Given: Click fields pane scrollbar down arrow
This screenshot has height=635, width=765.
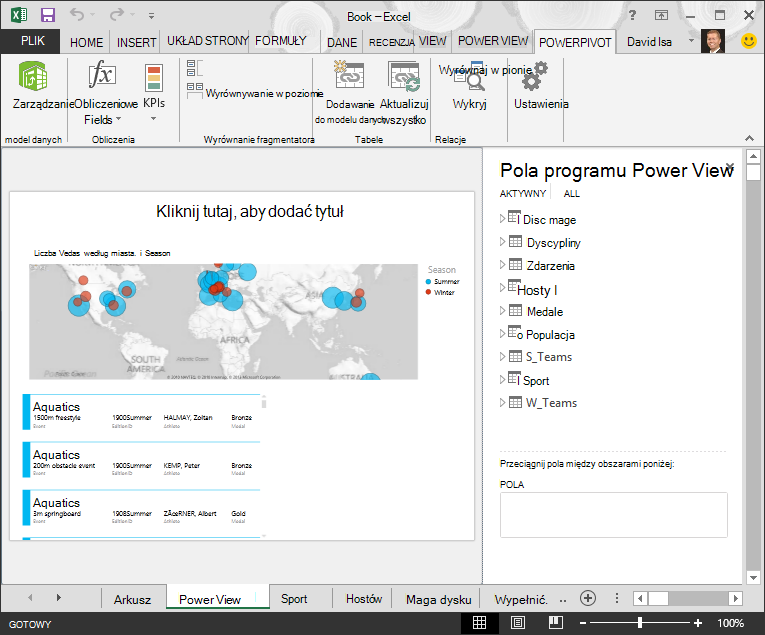Looking at the screenshot, I should tap(753, 577).
